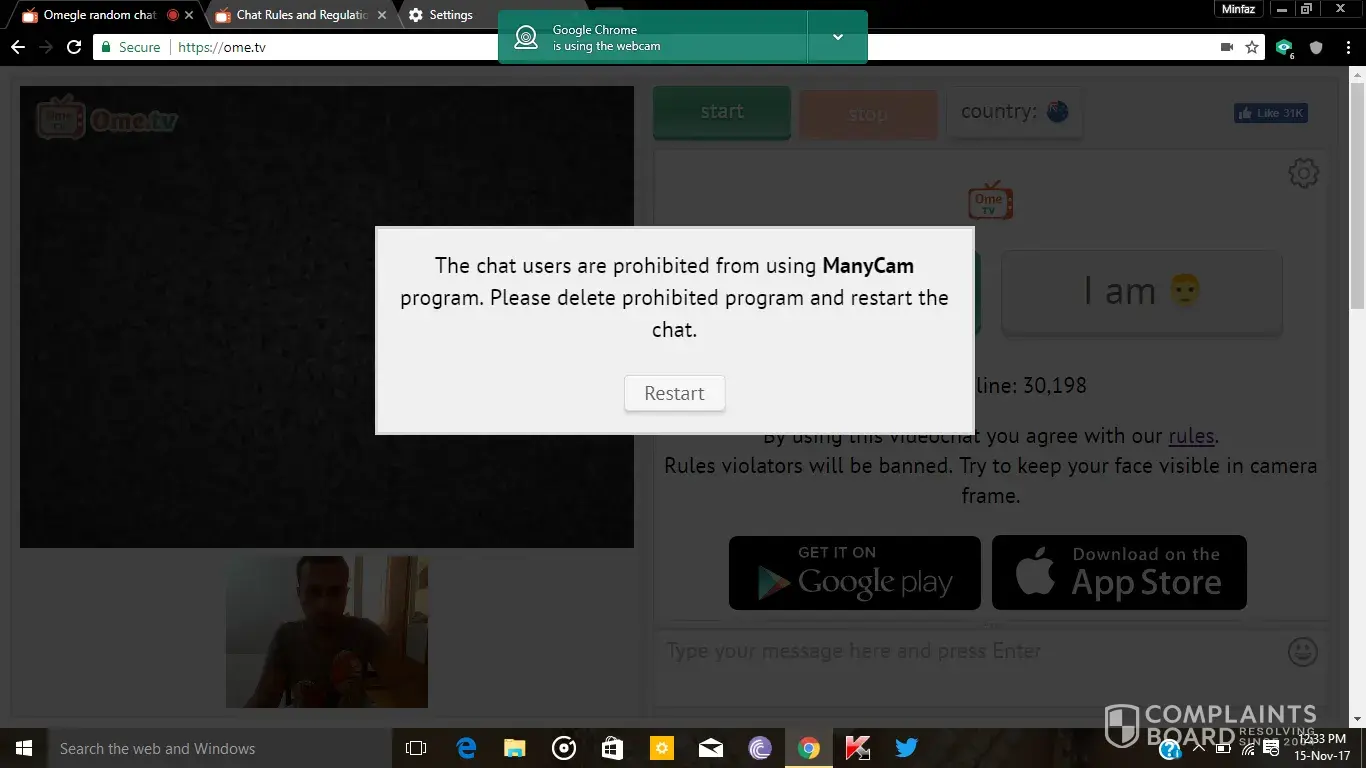
Task: Click the Chrome icon in the taskbar
Action: 809,748
